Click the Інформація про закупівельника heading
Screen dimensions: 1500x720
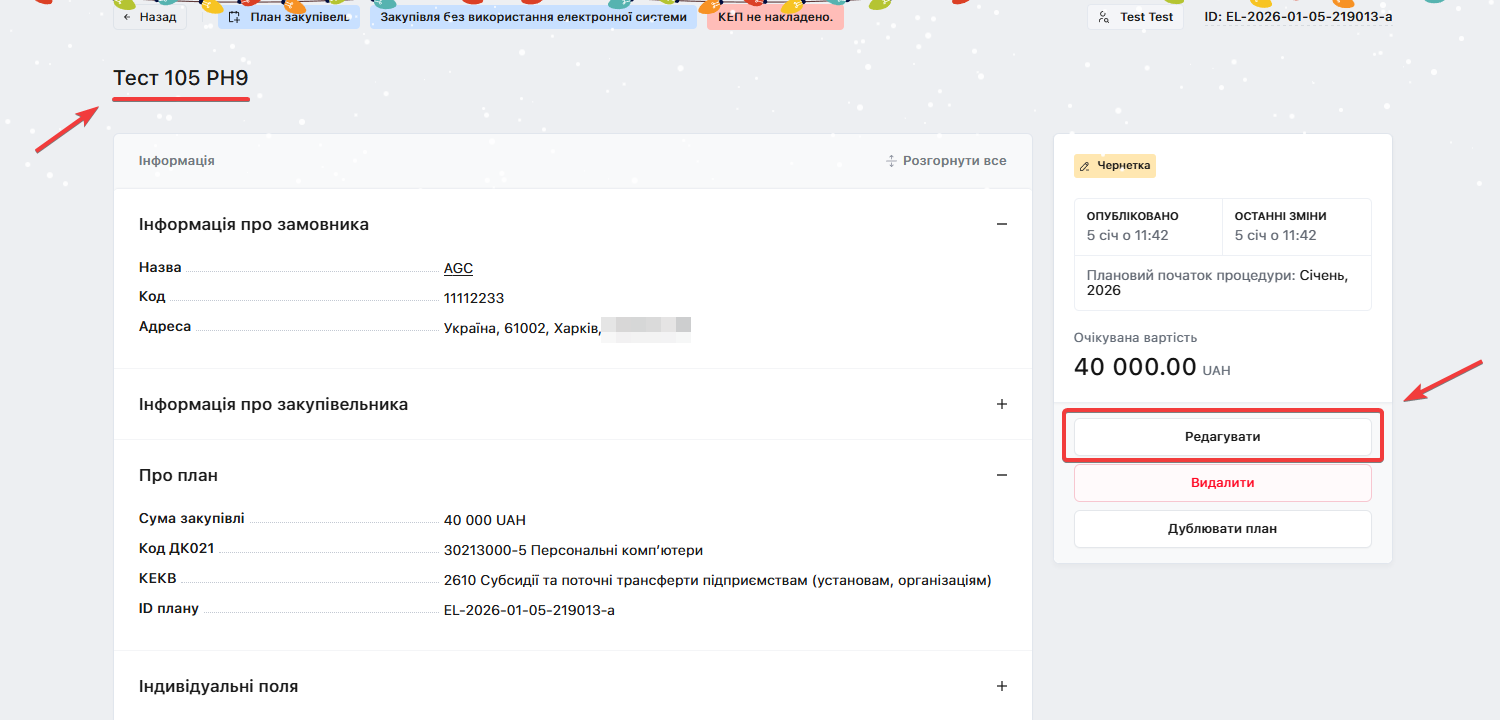(273, 404)
